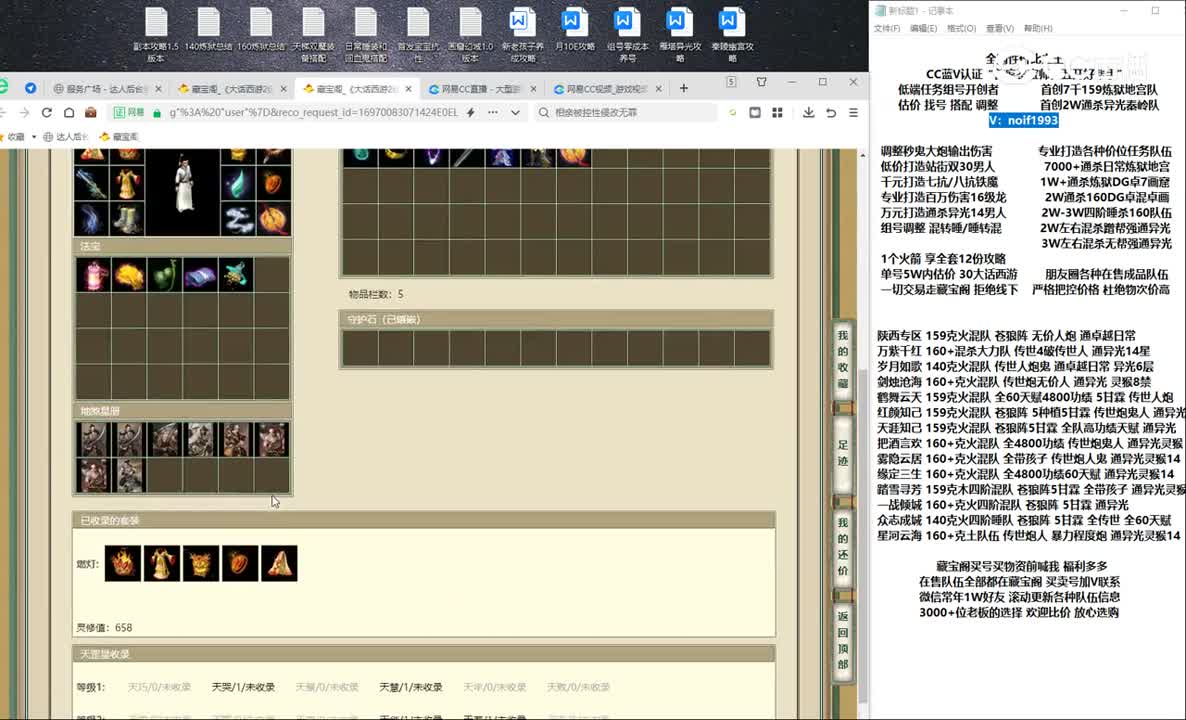Viewport: 1186px width, 720px height.
Task: Click the pink lantern item in 法宝 grid
Action: pos(93,275)
